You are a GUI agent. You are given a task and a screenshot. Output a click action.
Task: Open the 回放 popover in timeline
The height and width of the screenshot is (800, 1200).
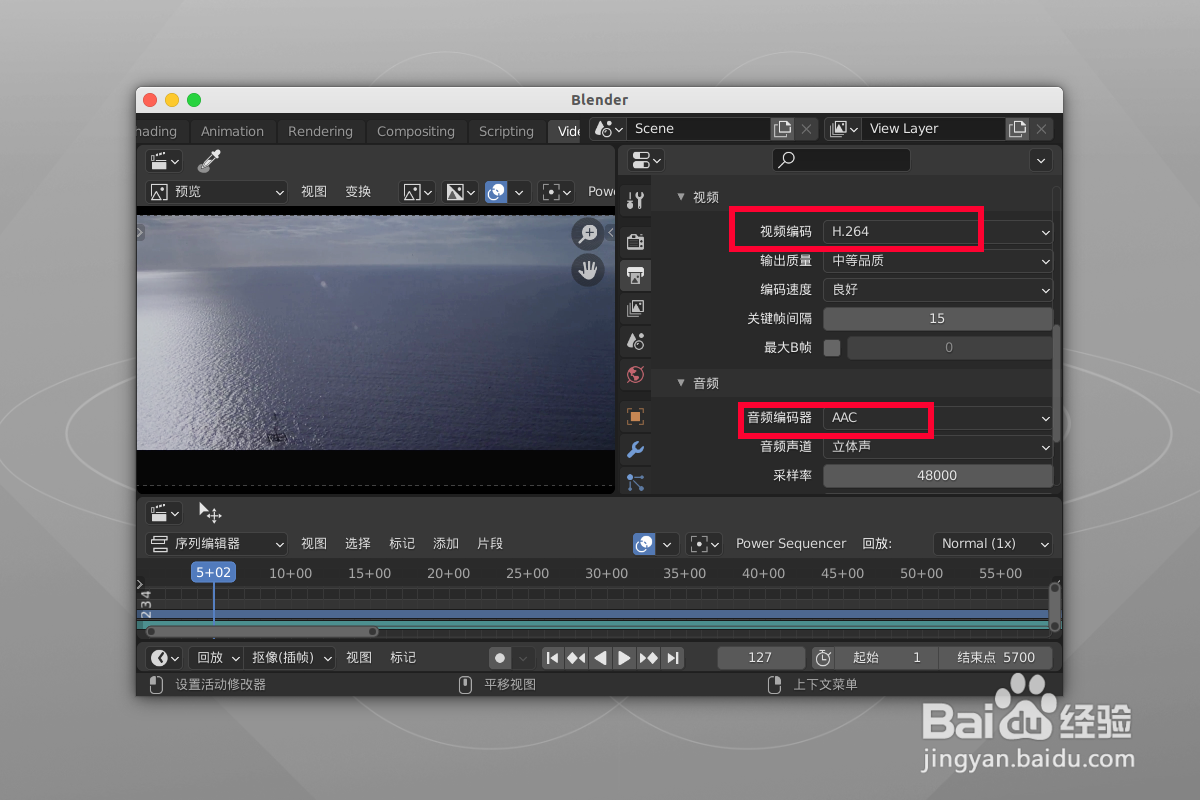coord(216,657)
